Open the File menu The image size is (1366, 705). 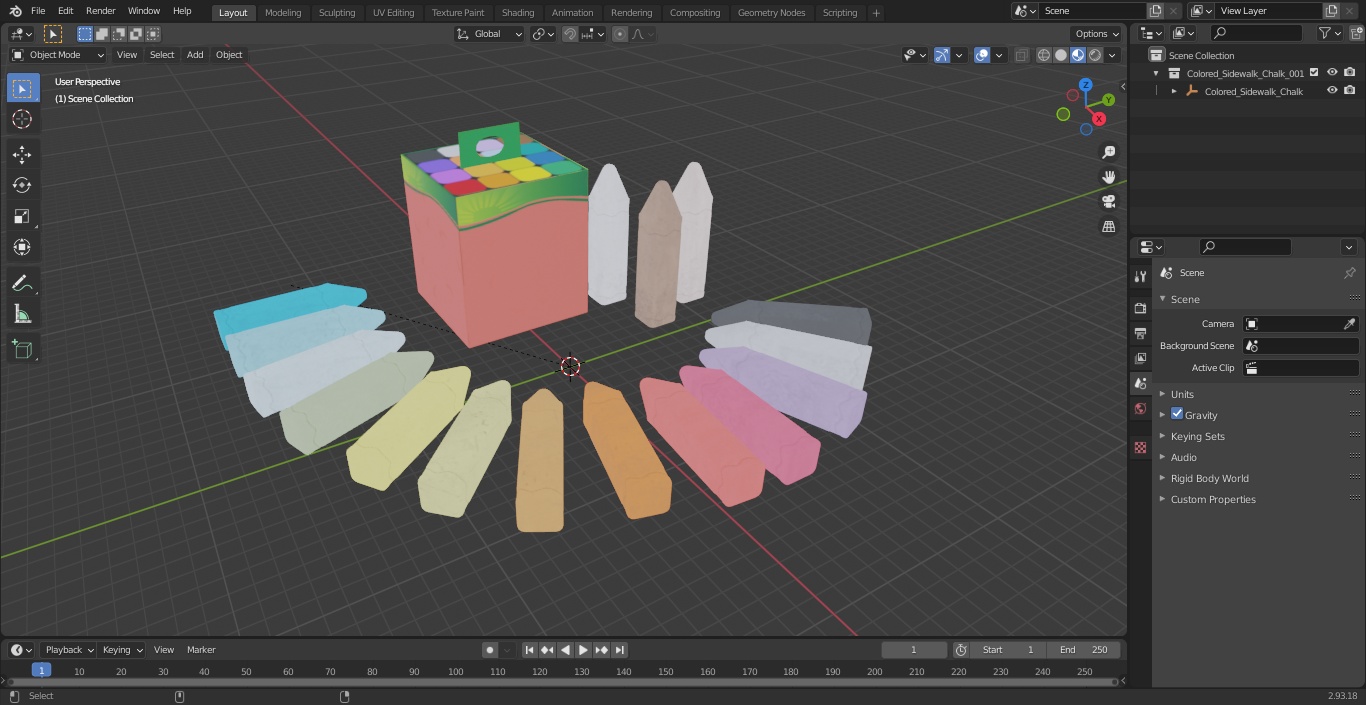coord(38,11)
